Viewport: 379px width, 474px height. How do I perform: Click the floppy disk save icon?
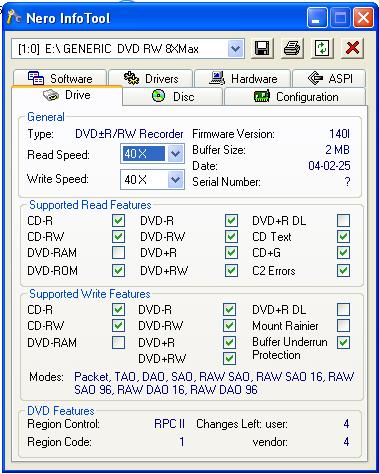click(x=262, y=49)
